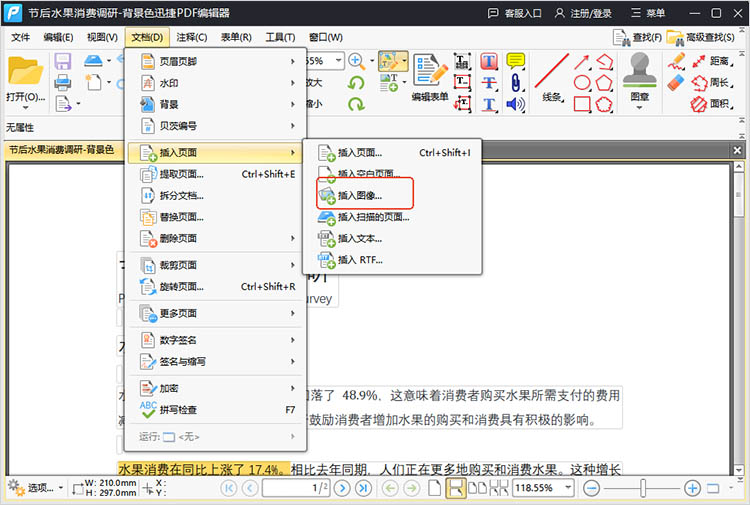Choose Spell Check (拼写检查) menu item
The height and width of the screenshot is (505, 750).
(x=217, y=409)
